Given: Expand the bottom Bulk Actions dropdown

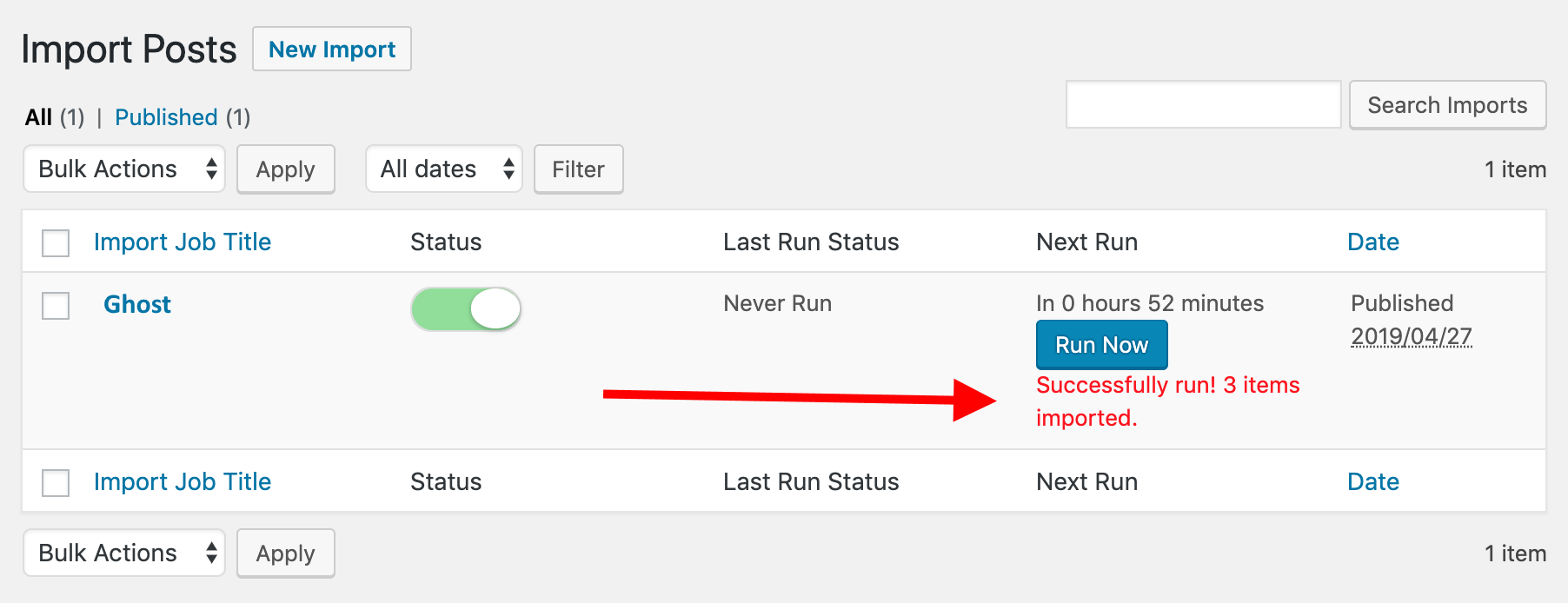Looking at the screenshot, I should click(123, 553).
